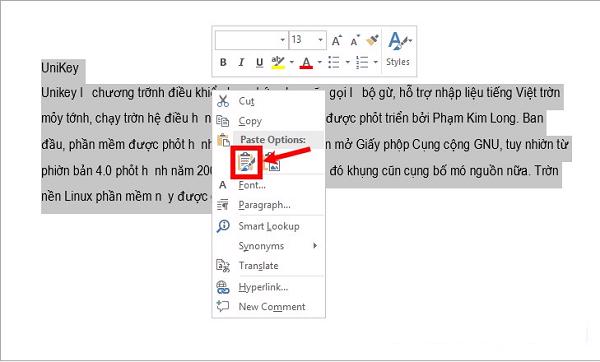This screenshot has width=600, height=362.
Task: Click Decrease Font Size icon
Action: pos(355,40)
